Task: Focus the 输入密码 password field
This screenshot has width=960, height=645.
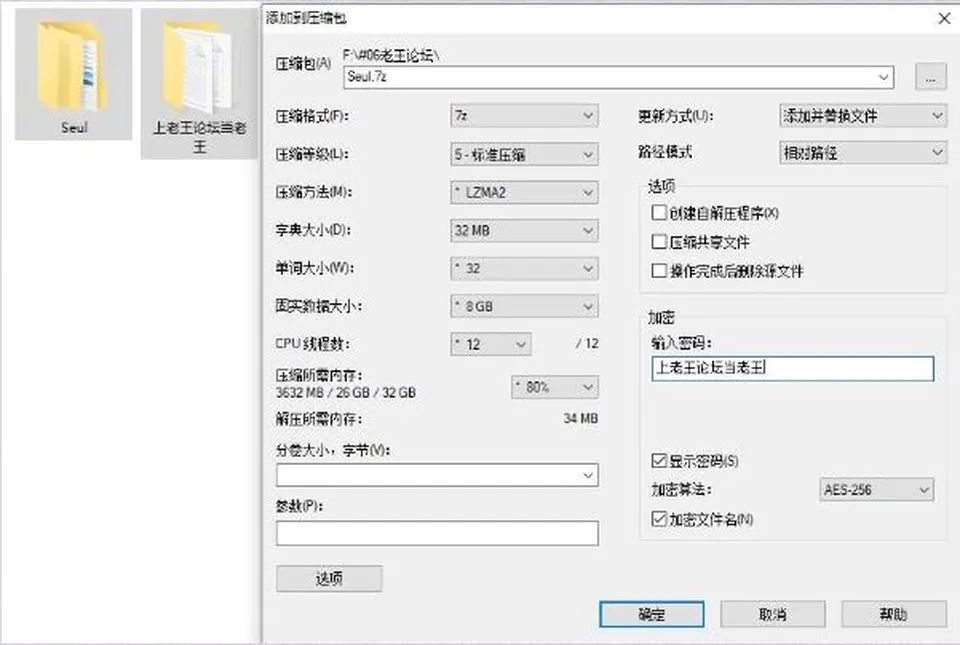Action: click(x=793, y=368)
